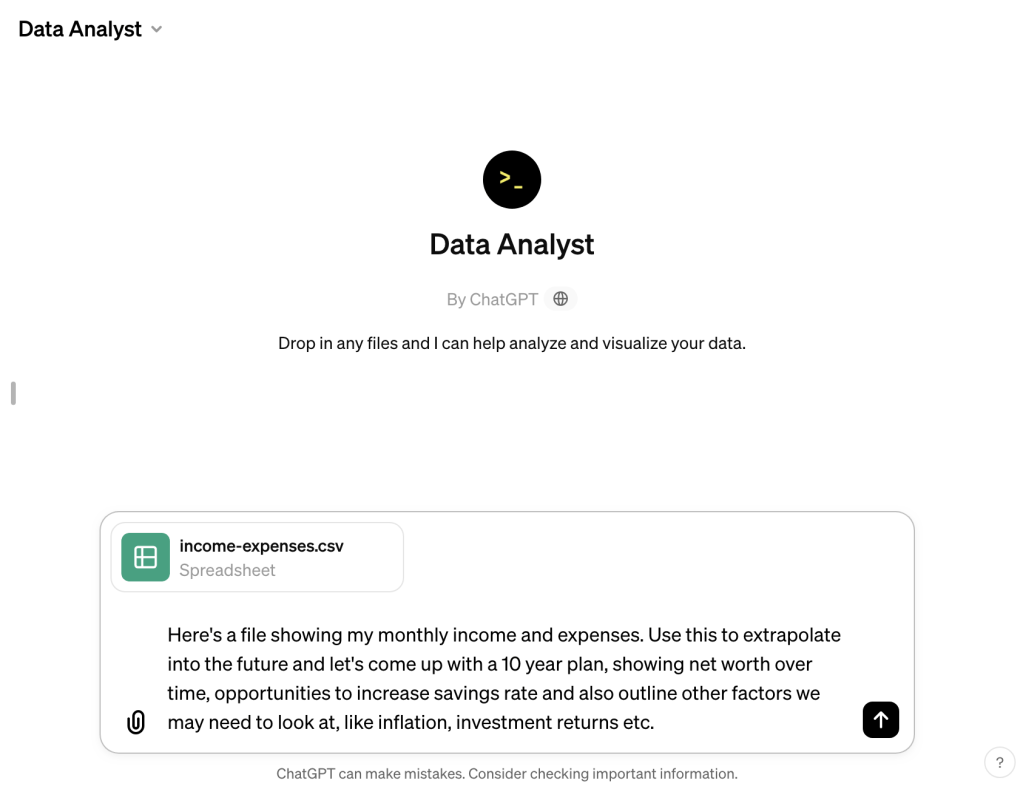Toggle the sidebar handle on left edge
1023x789 pixels.
(x=13, y=393)
